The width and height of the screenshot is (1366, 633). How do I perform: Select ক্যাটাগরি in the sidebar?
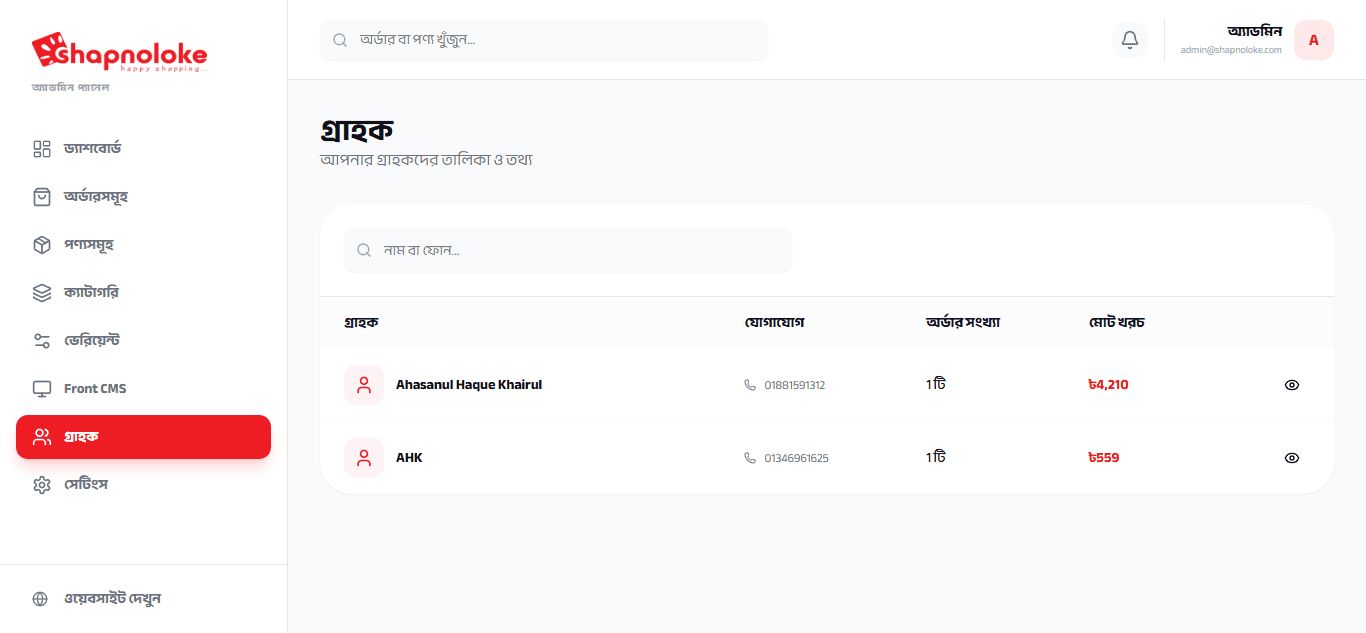(x=91, y=293)
